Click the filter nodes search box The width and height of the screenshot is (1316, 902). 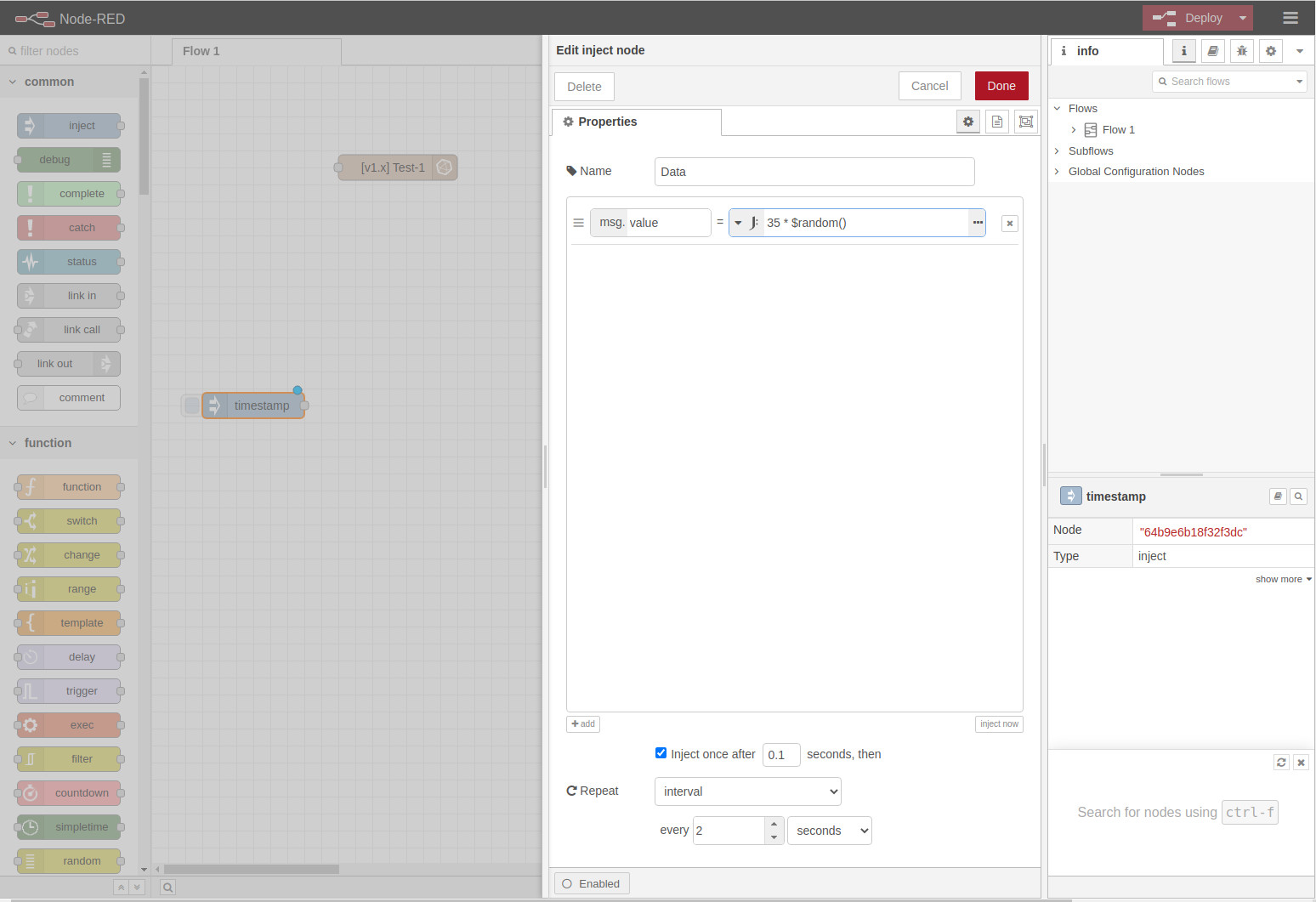(76, 51)
